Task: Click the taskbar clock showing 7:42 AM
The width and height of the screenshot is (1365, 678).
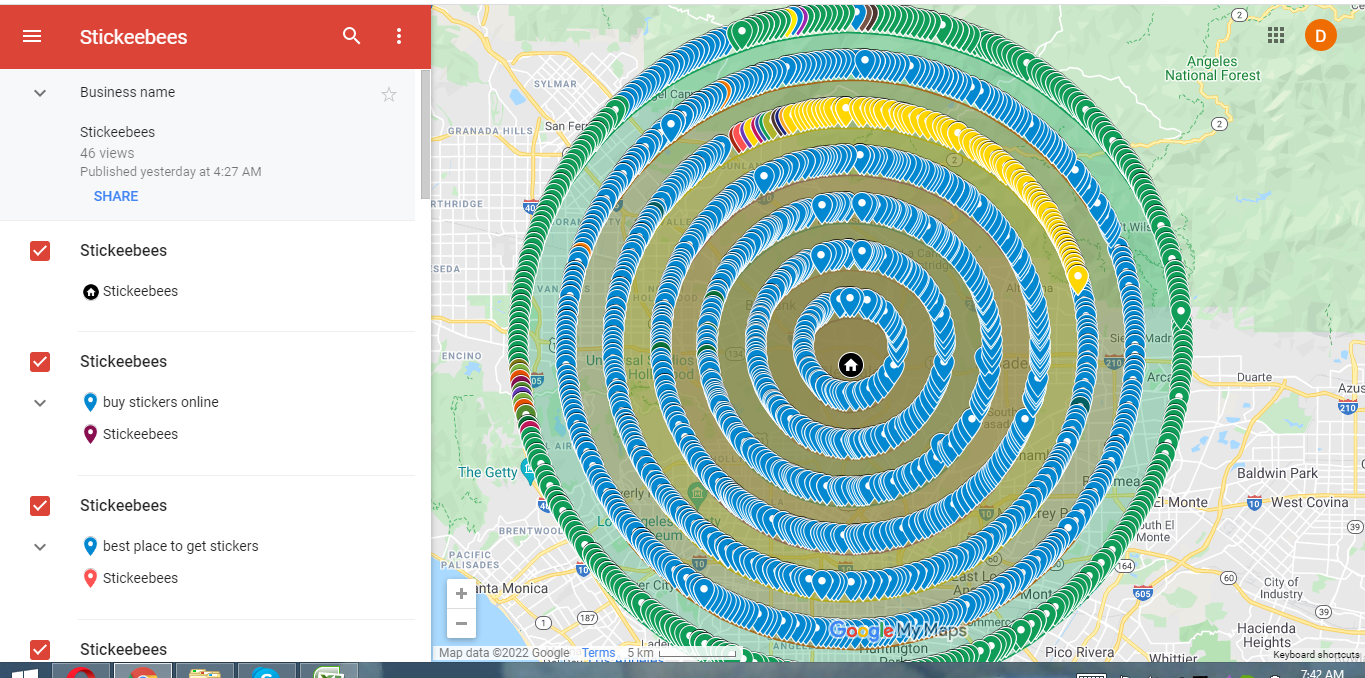Action: point(1323,673)
